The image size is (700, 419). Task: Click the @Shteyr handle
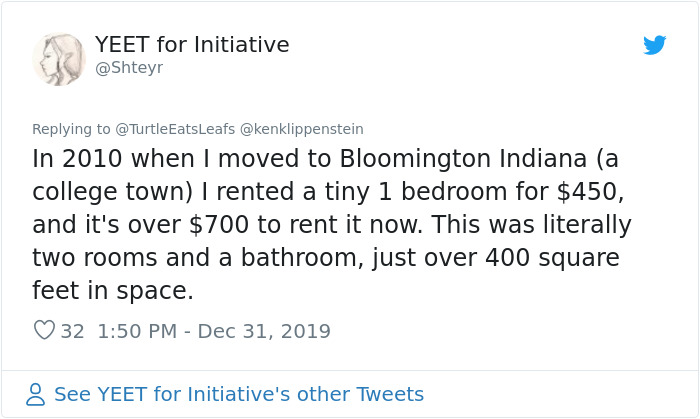pyautogui.click(x=129, y=68)
